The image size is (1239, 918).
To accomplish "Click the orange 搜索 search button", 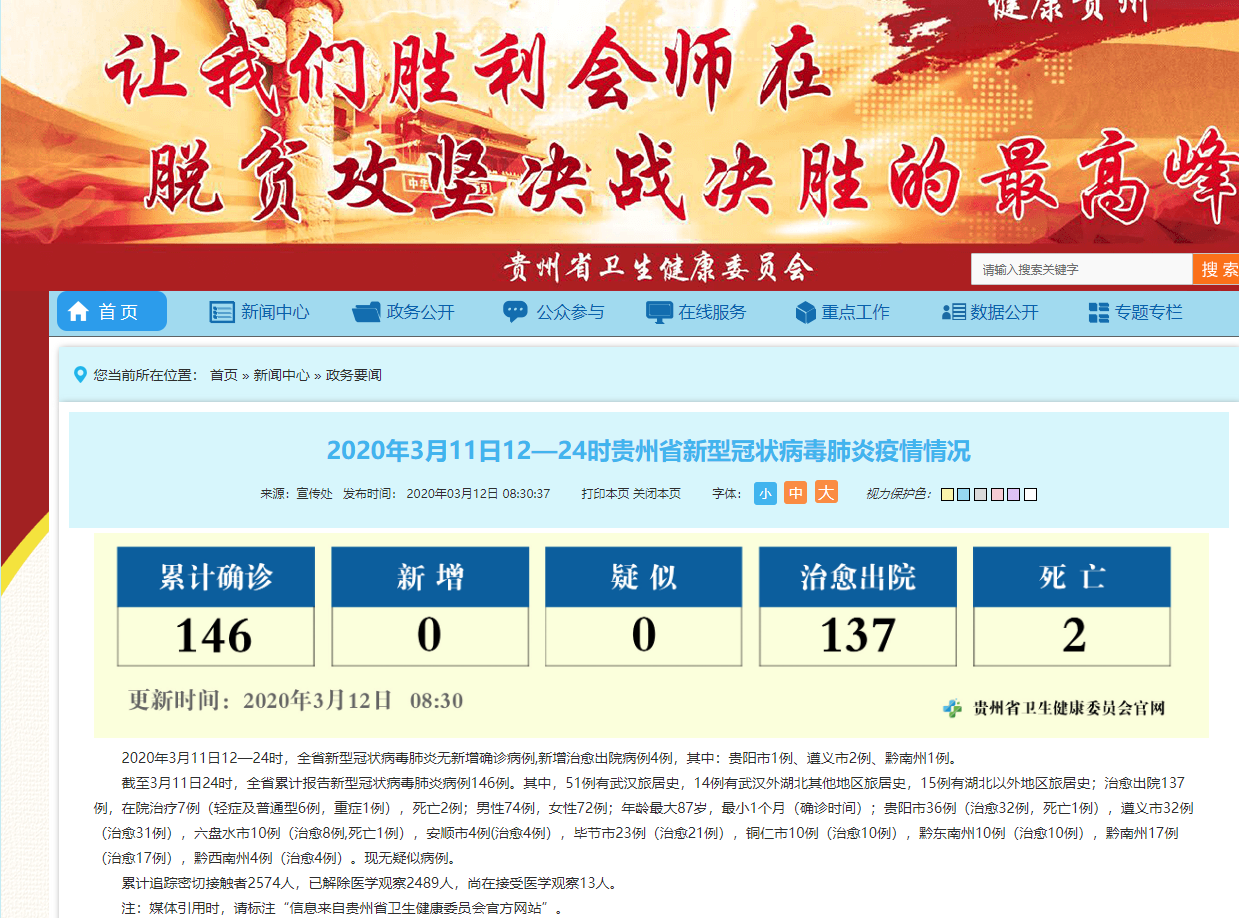I will pyautogui.click(x=1218, y=269).
